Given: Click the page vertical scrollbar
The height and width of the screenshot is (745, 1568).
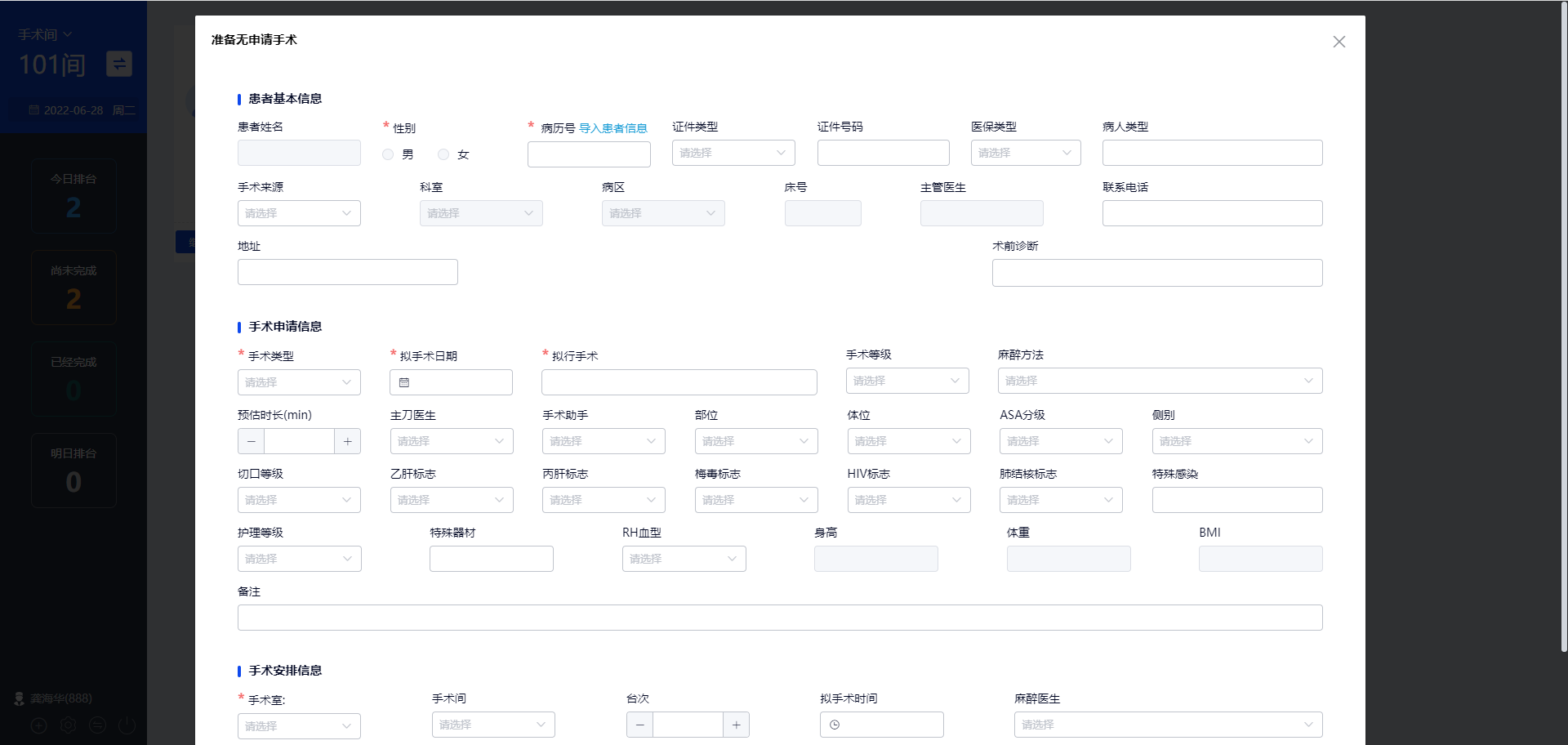Looking at the screenshot, I should [x=1564, y=327].
